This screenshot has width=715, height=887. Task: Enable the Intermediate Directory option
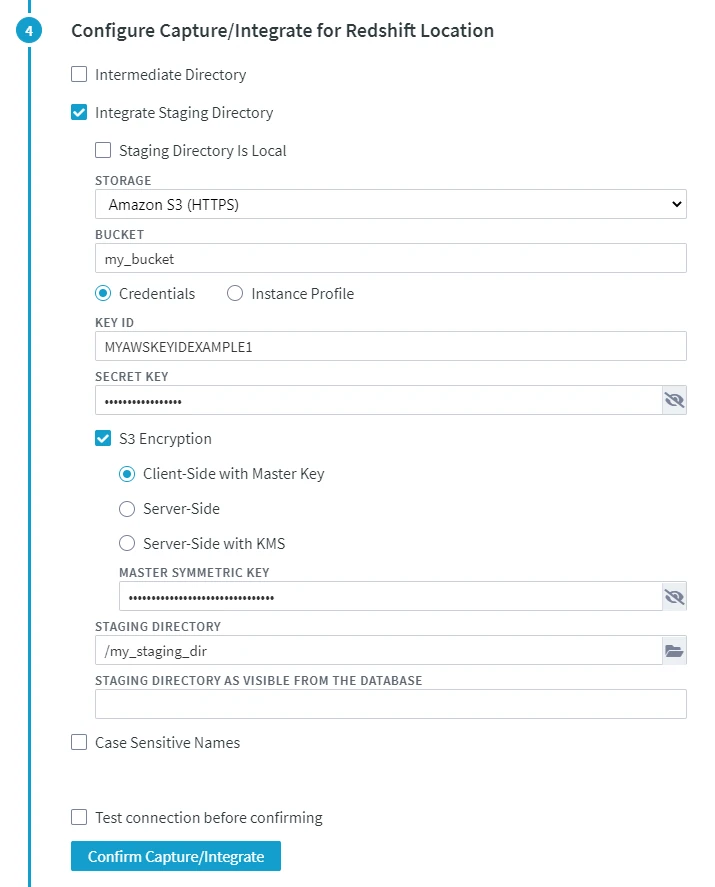click(79, 73)
